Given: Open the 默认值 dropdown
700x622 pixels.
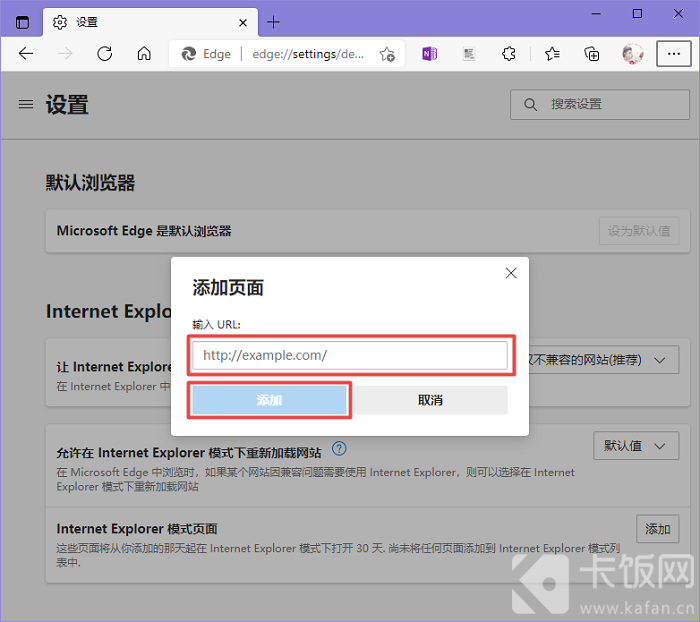Looking at the screenshot, I should point(636,446).
